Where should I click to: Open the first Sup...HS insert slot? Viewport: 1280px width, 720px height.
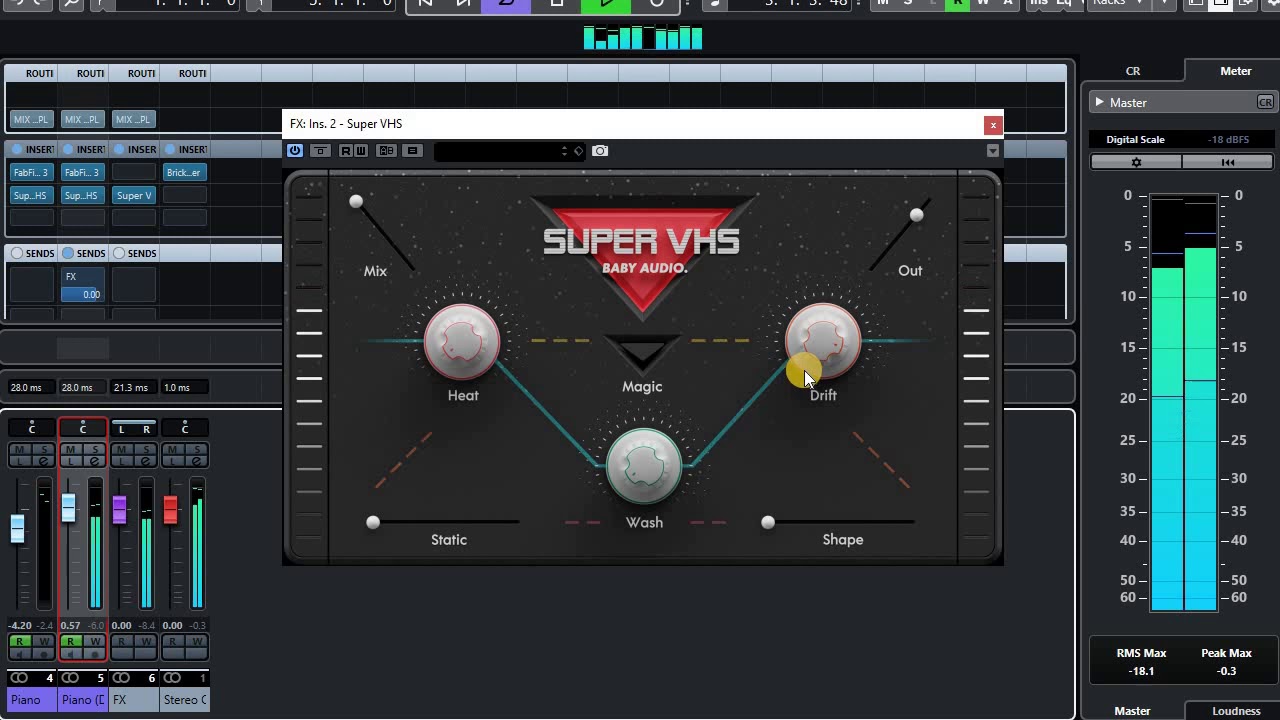pos(31,195)
